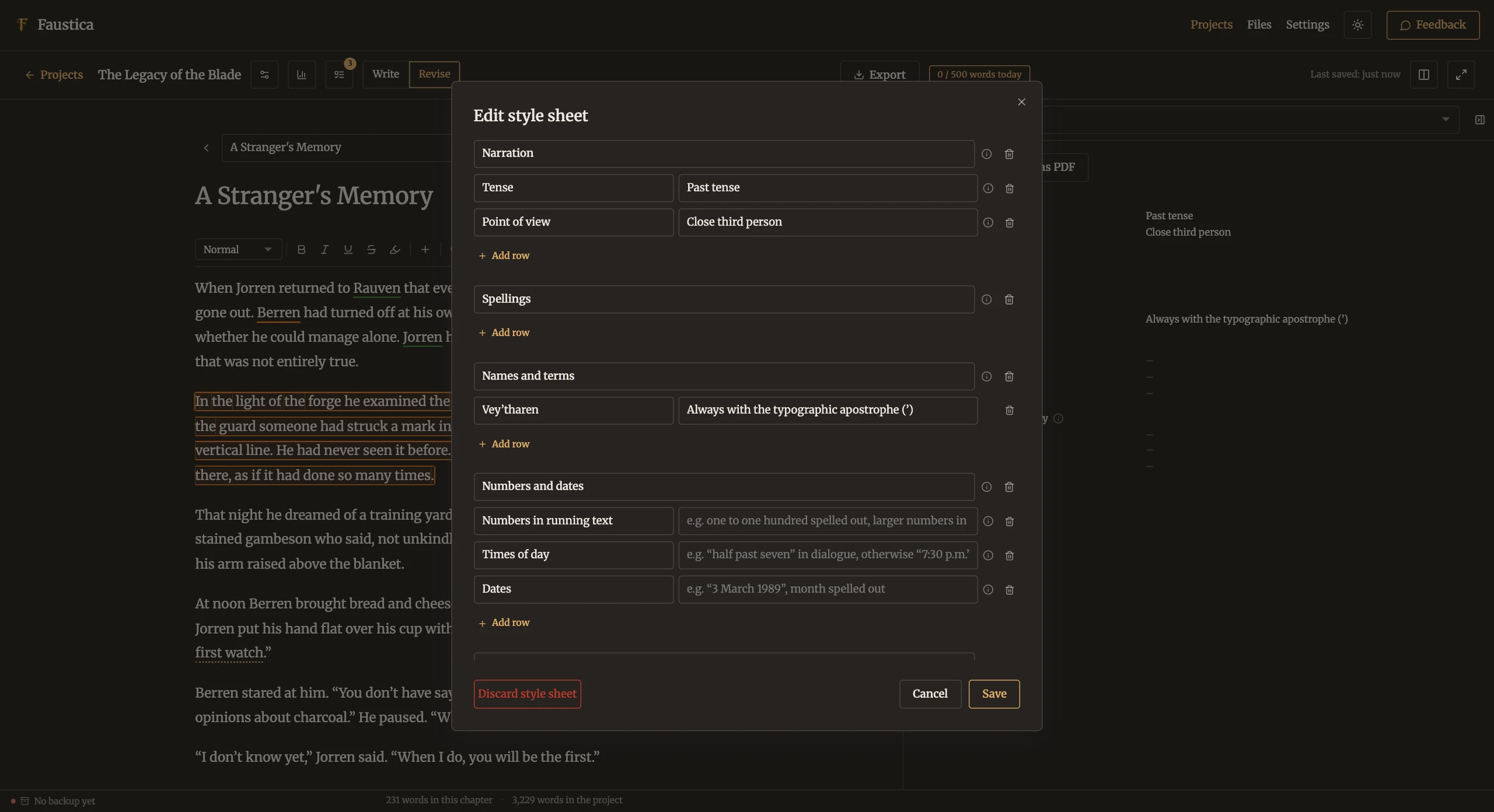Open the checklist icon with badge 3
The image size is (1494, 812).
click(339, 75)
